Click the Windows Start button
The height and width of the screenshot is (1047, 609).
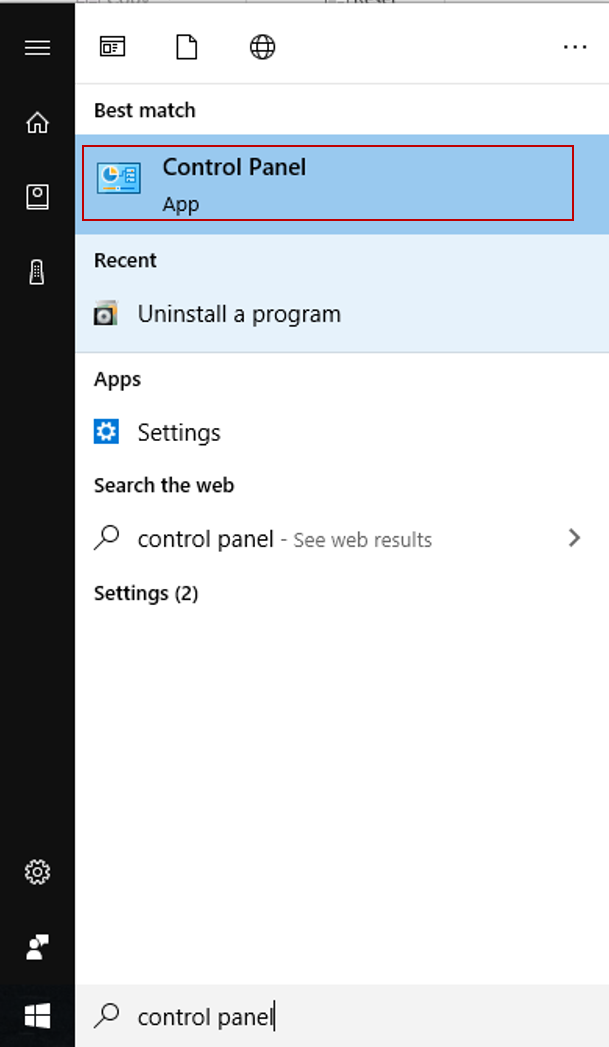[37, 1015]
